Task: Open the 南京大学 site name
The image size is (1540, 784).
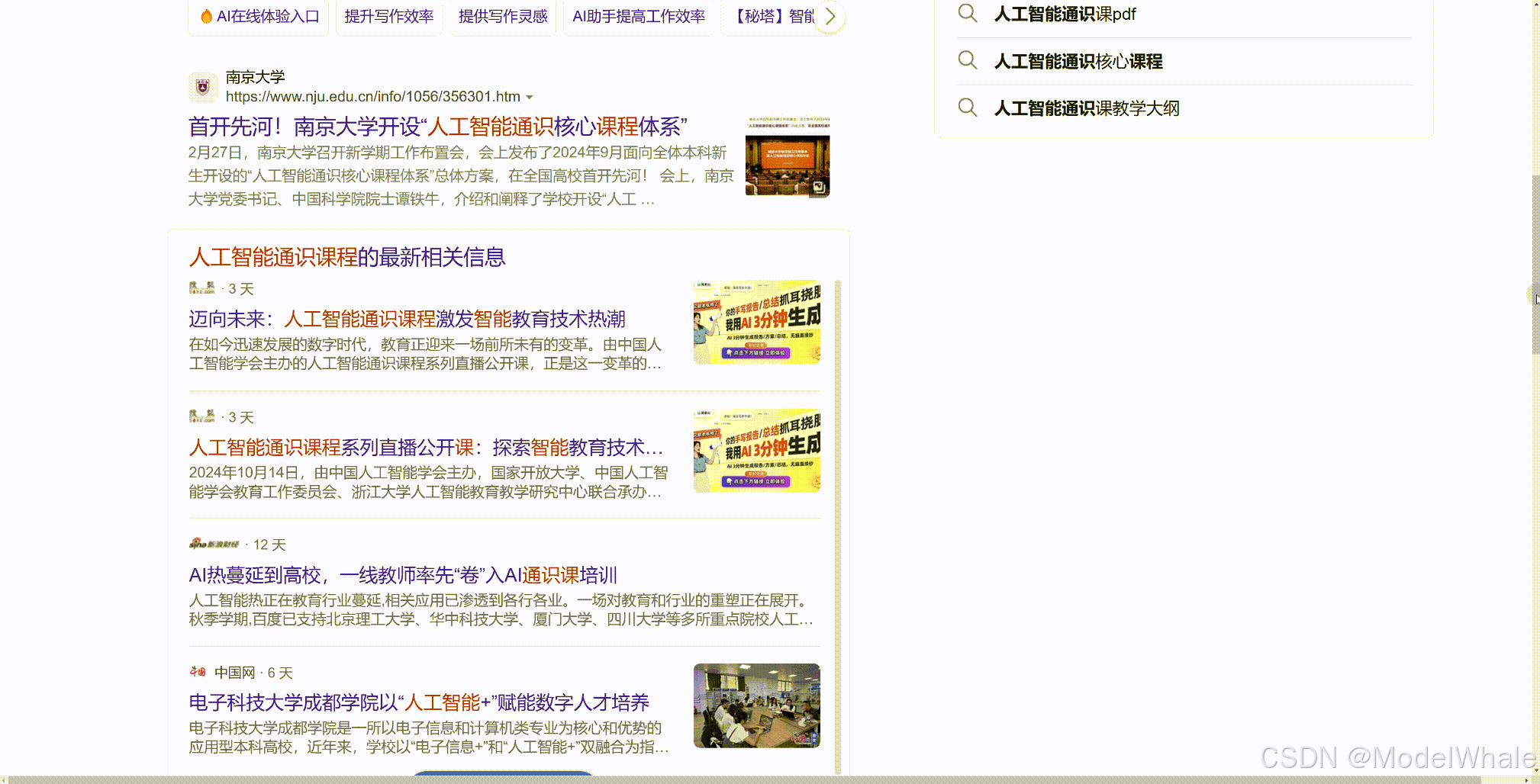Action: [x=256, y=77]
